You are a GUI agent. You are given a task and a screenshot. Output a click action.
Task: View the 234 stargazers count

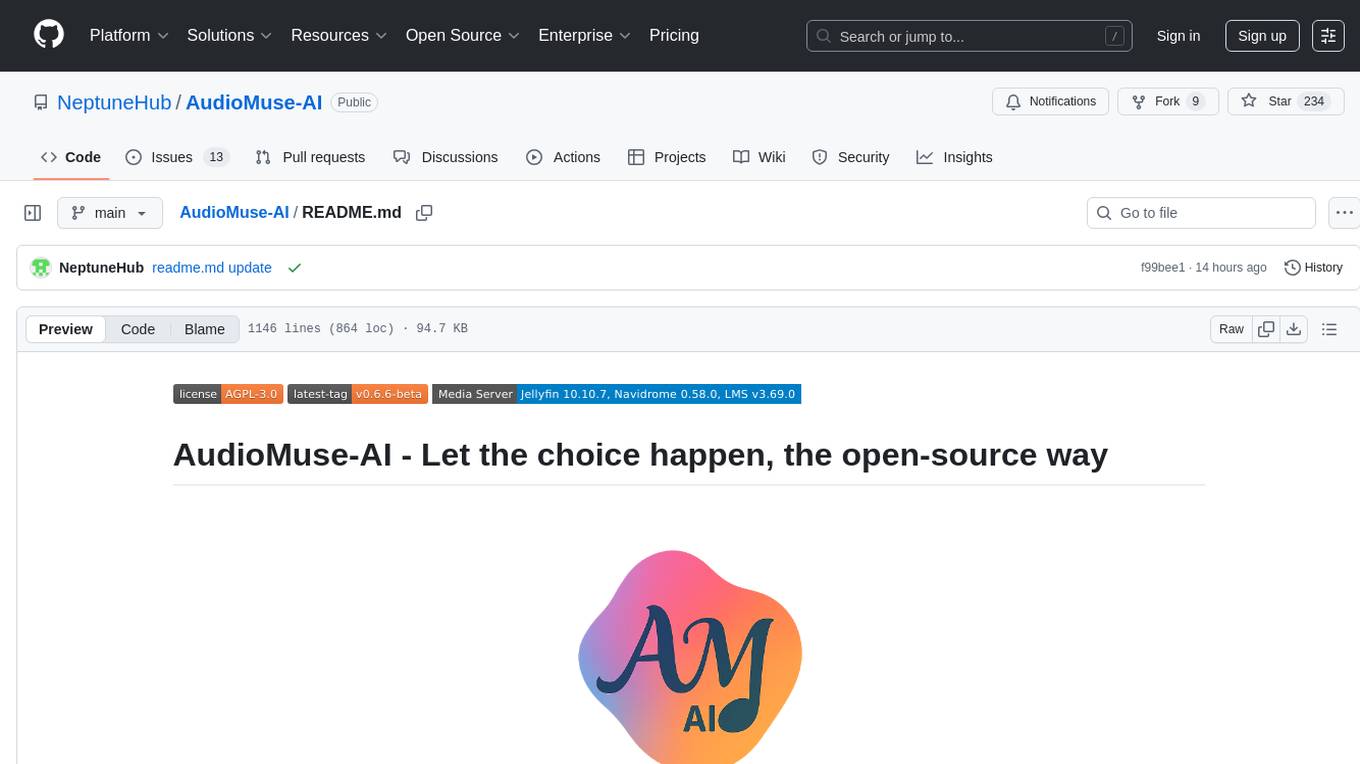(x=1314, y=101)
